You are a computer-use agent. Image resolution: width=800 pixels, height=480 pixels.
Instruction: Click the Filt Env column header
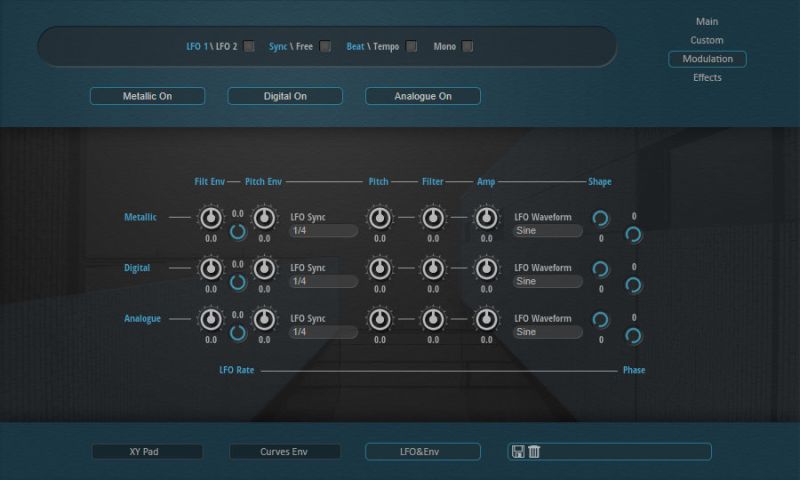pyautogui.click(x=210, y=182)
